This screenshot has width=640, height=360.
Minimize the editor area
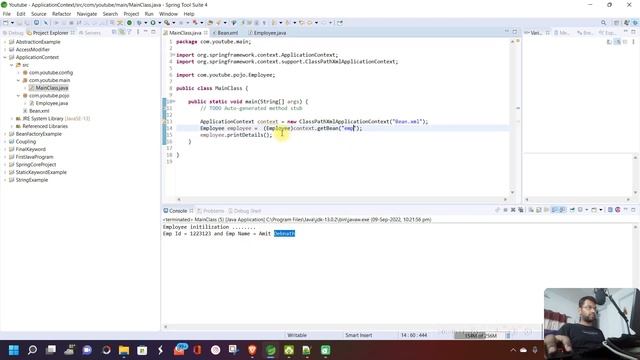507,31
